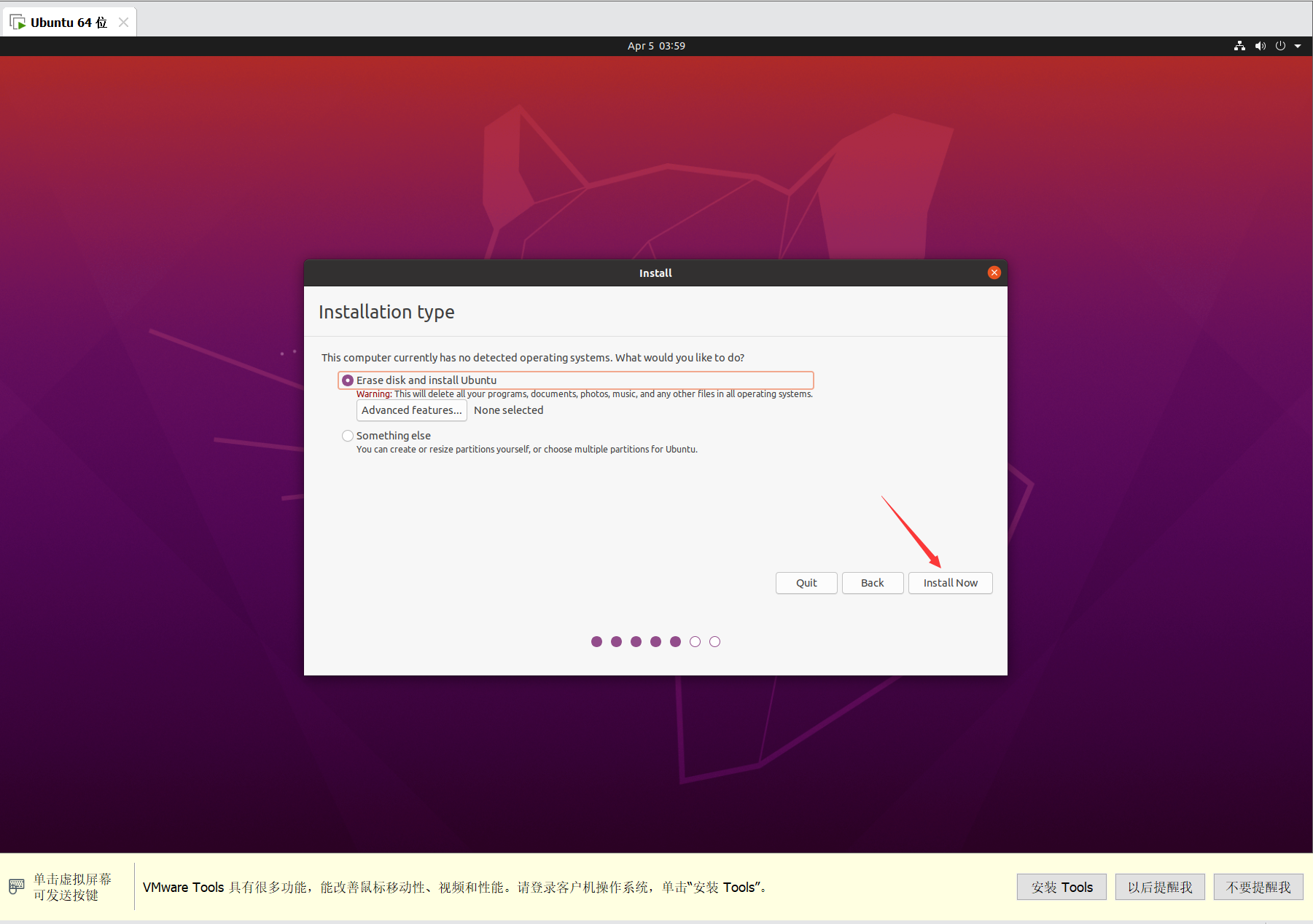Click the power icon in top bar
The height and width of the screenshot is (924, 1313).
1280,46
